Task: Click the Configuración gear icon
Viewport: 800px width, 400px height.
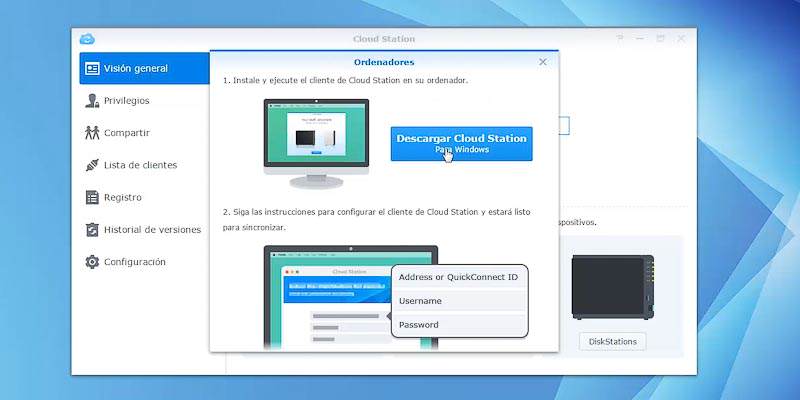Action: [92, 262]
